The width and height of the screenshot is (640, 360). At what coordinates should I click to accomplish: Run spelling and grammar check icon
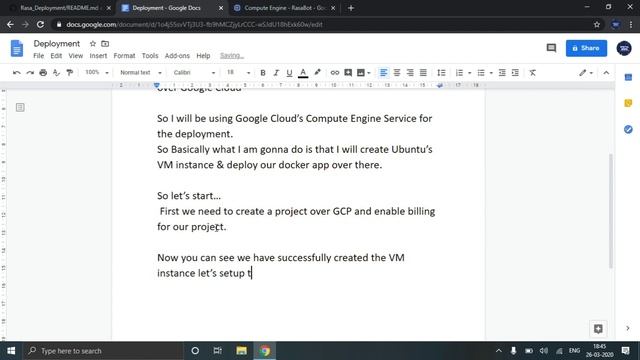click(x=56, y=73)
